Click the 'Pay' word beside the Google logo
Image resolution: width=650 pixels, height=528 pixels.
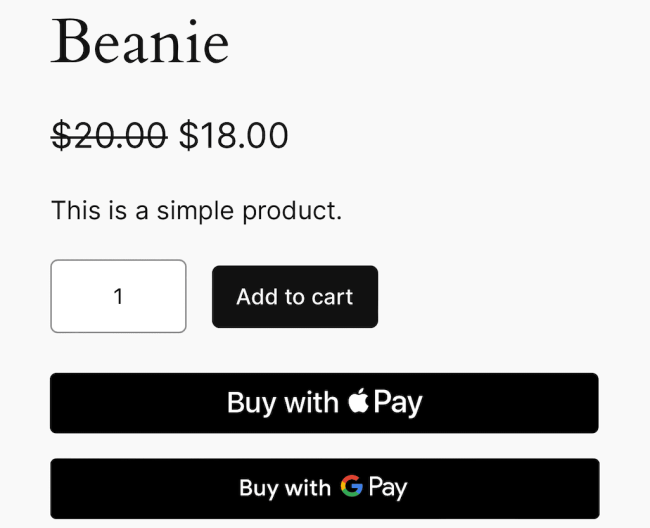388,488
